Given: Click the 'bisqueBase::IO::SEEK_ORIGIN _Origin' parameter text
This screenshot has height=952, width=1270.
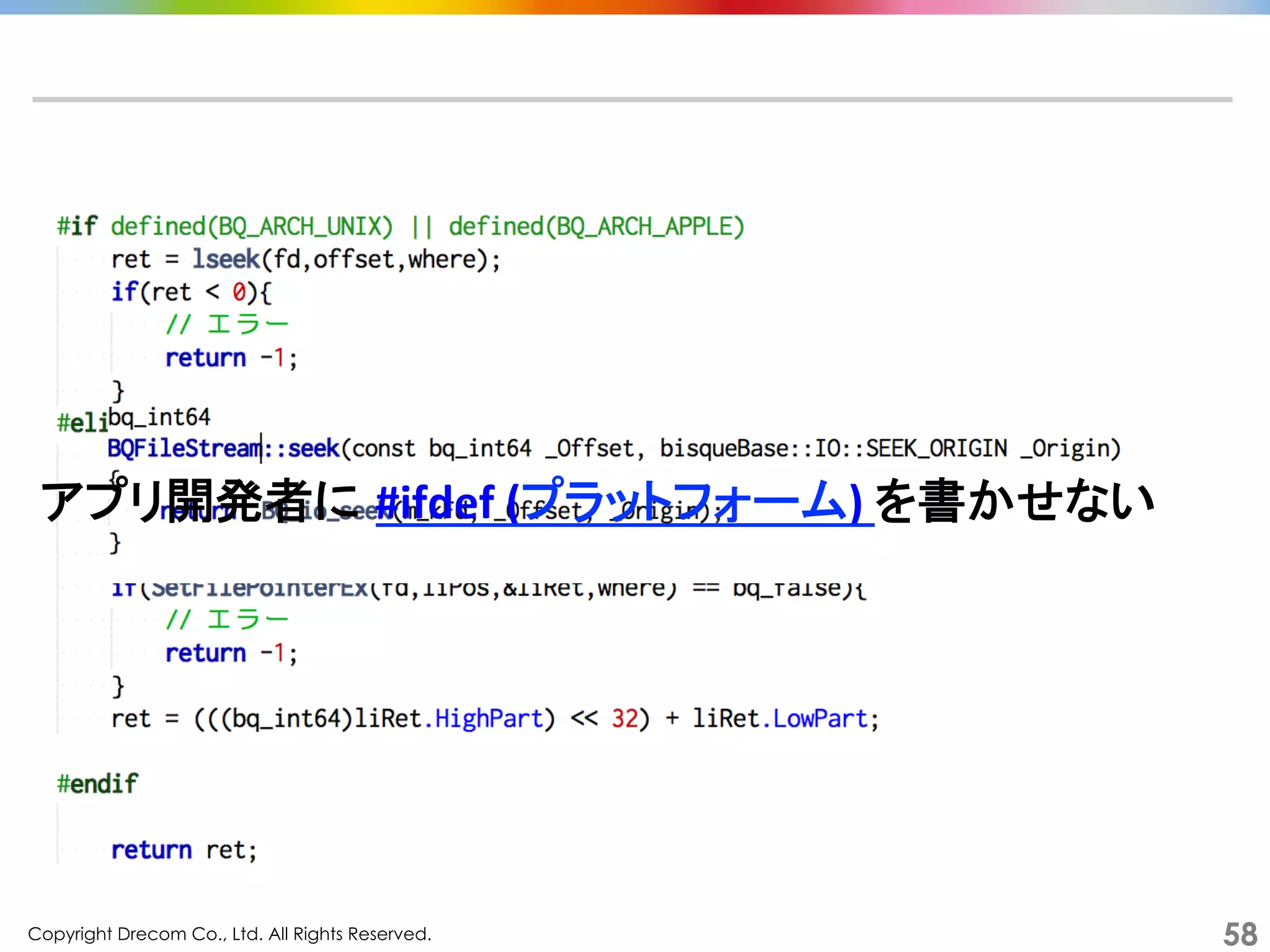Looking at the screenshot, I should point(890,448).
